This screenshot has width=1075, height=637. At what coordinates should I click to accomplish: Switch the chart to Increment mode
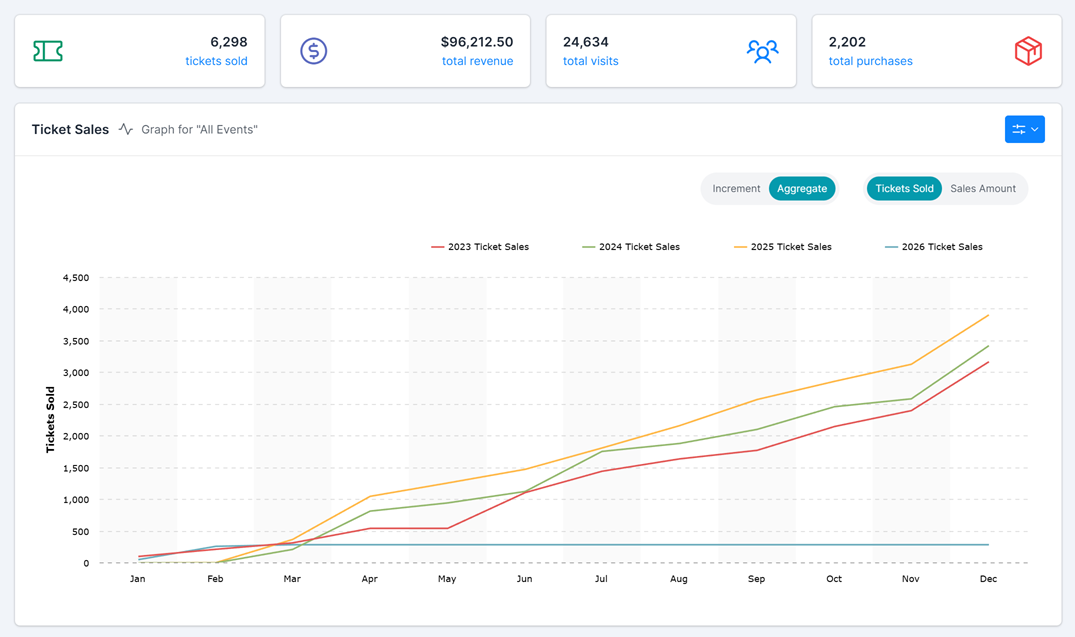(x=736, y=188)
